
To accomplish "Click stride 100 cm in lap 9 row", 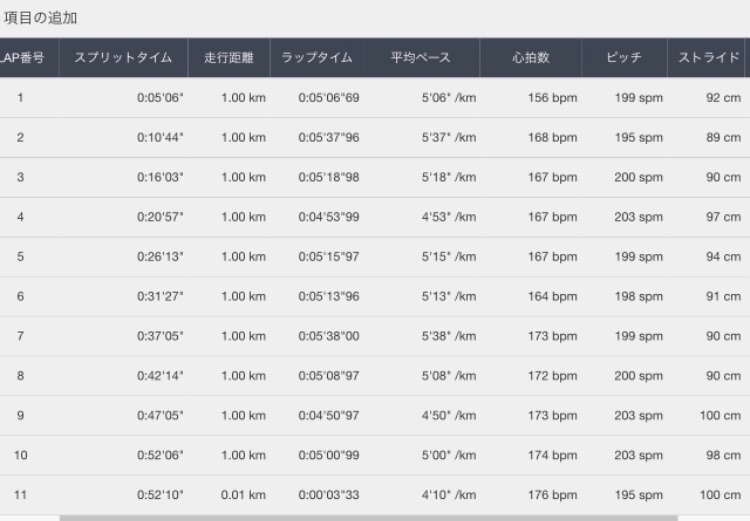I will (x=720, y=415).
